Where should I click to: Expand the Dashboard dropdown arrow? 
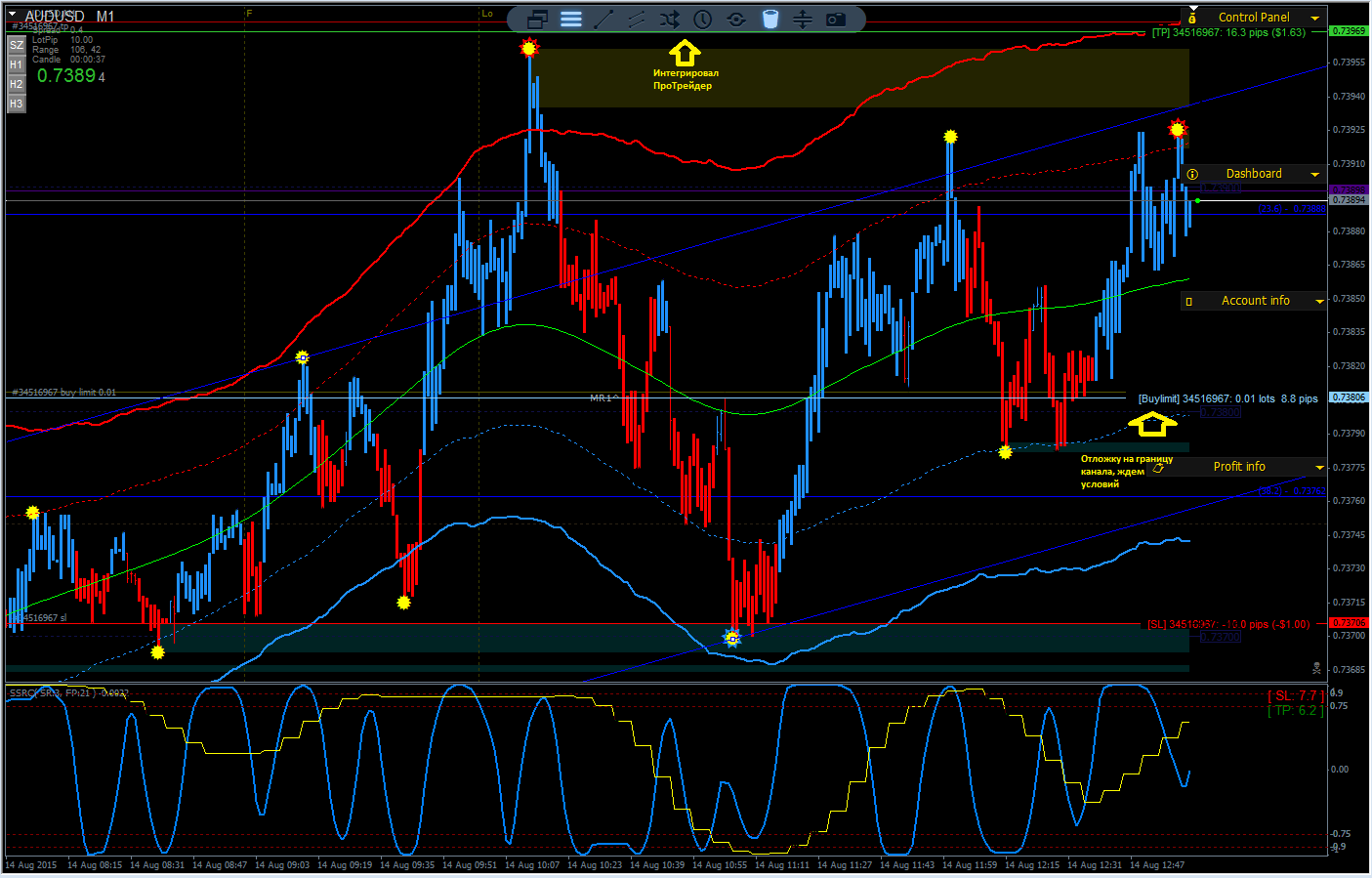(1315, 175)
